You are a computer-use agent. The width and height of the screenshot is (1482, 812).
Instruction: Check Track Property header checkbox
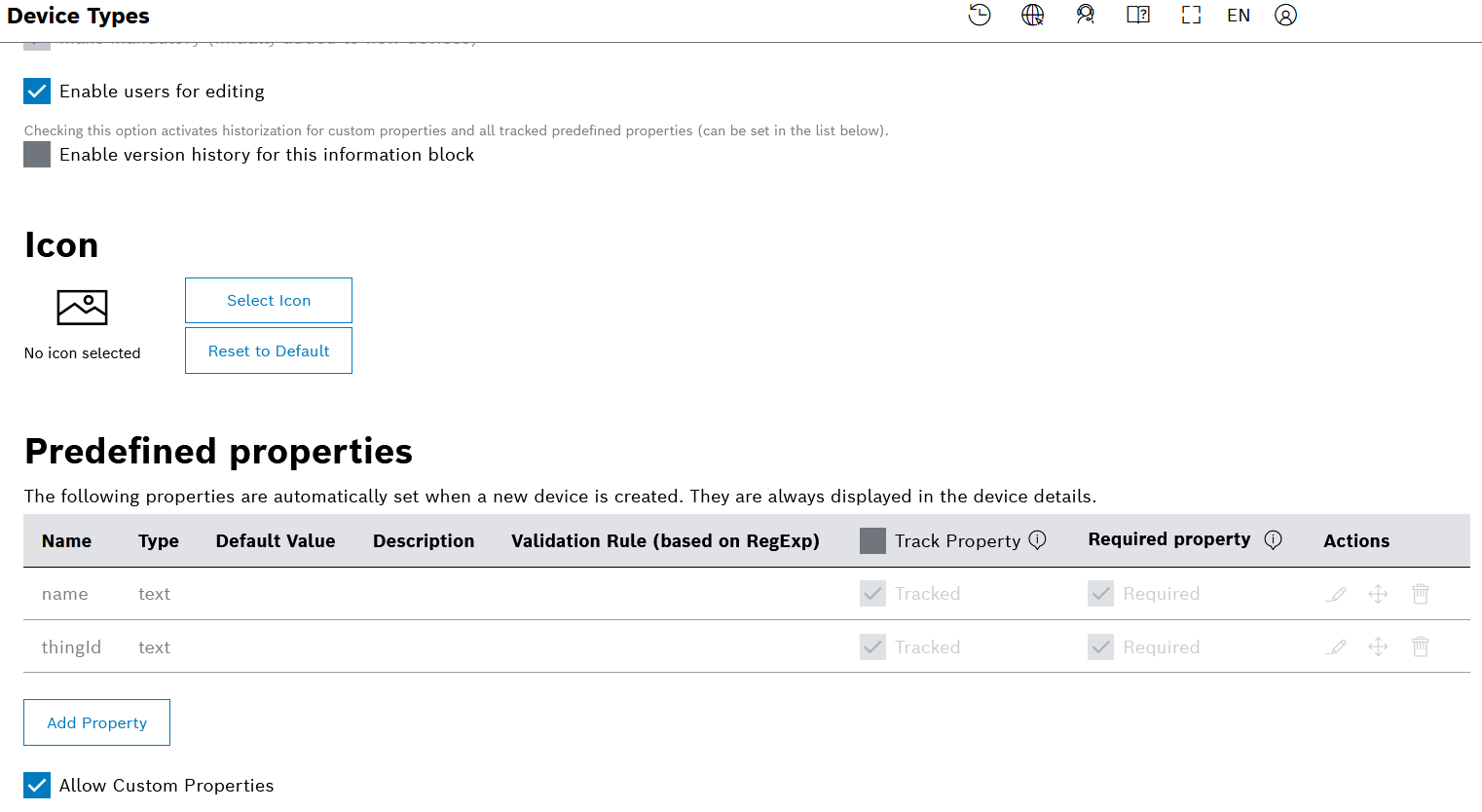[872, 541]
